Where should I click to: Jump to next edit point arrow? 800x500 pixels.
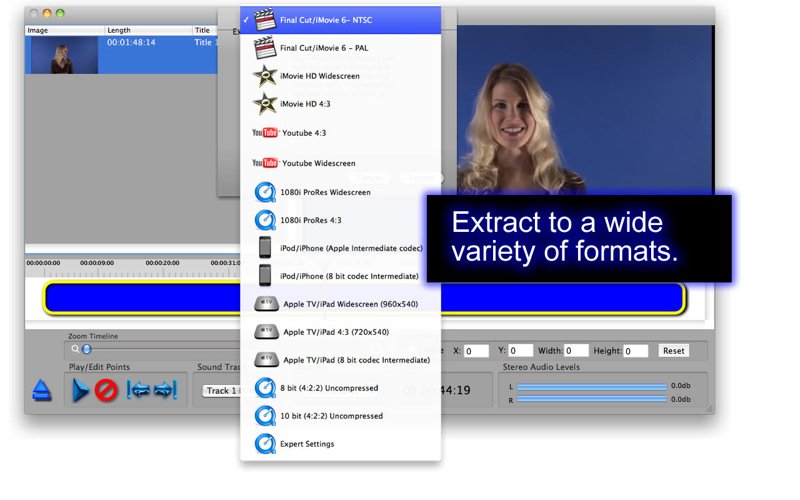[165, 390]
